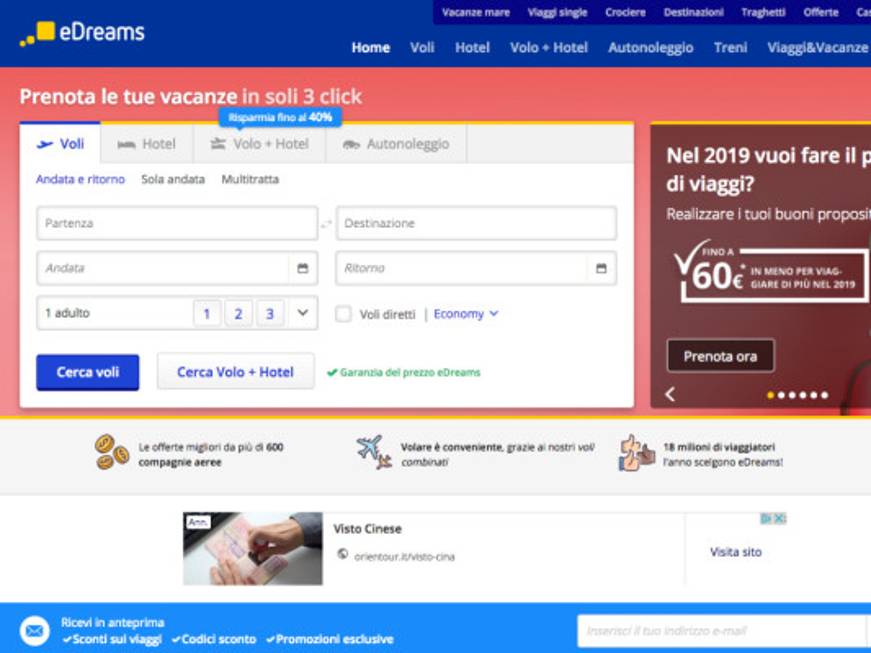Click the thumbs-up icon beside 18 milioni di viaggiatori
Image resolution: width=871 pixels, height=653 pixels.
pyautogui.click(x=637, y=453)
